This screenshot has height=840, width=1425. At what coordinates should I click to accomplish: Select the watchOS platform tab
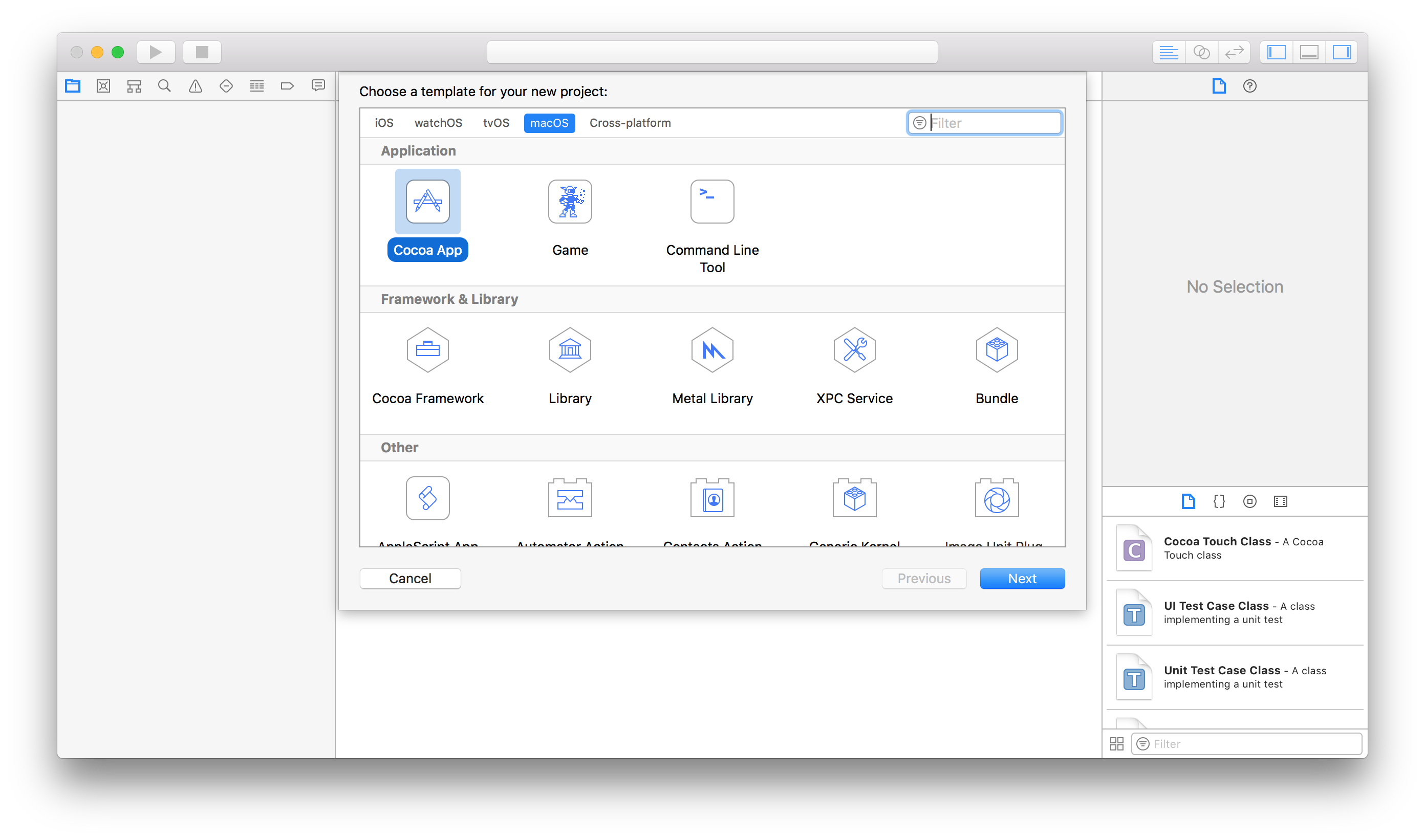pyautogui.click(x=438, y=123)
